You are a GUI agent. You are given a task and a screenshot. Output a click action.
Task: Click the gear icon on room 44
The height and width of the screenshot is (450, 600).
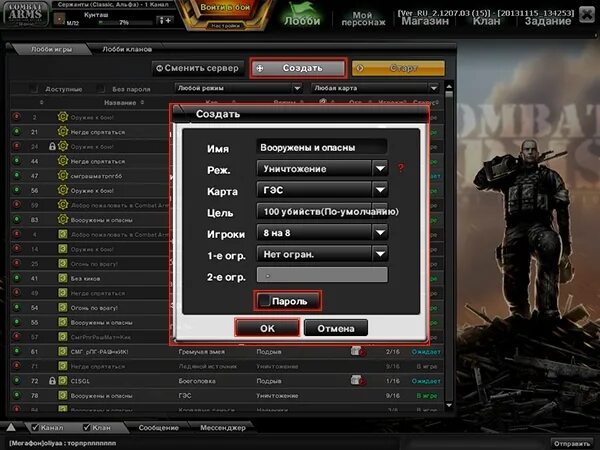click(x=63, y=161)
